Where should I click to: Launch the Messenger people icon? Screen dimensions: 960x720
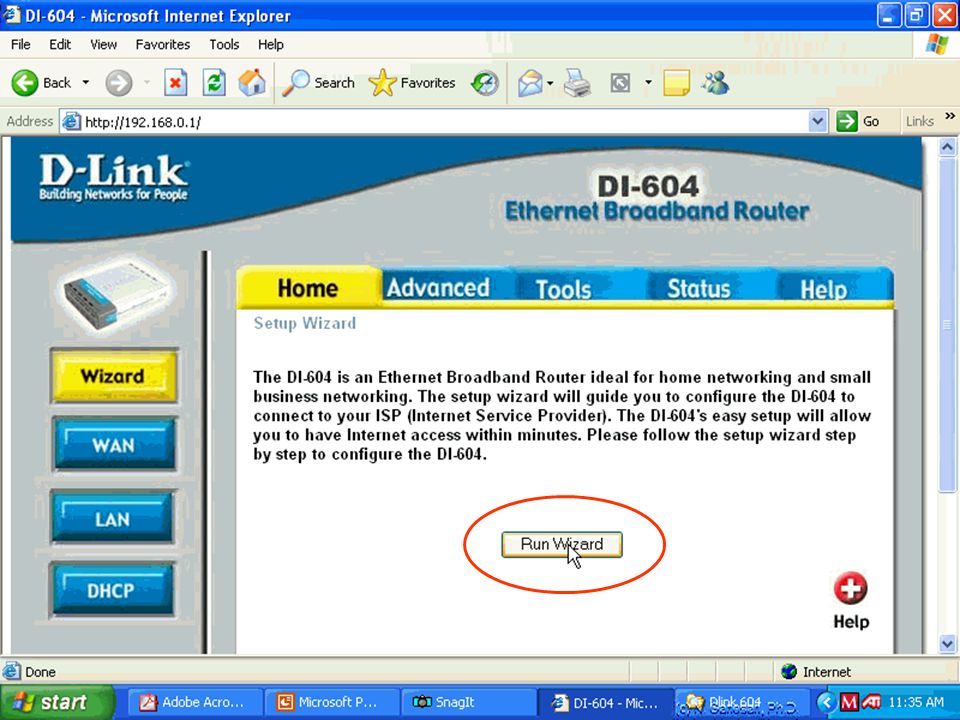(715, 83)
